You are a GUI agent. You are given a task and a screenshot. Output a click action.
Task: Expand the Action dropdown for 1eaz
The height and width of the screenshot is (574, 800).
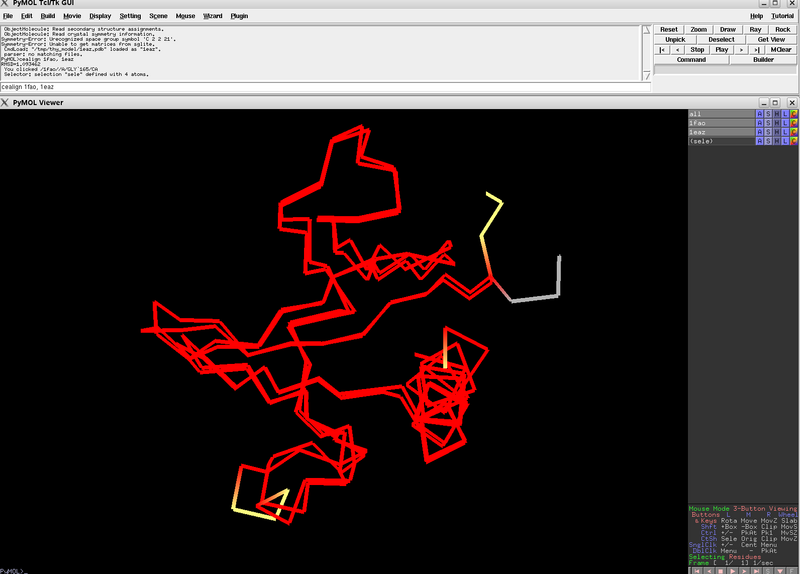click(x=759, y=132)
